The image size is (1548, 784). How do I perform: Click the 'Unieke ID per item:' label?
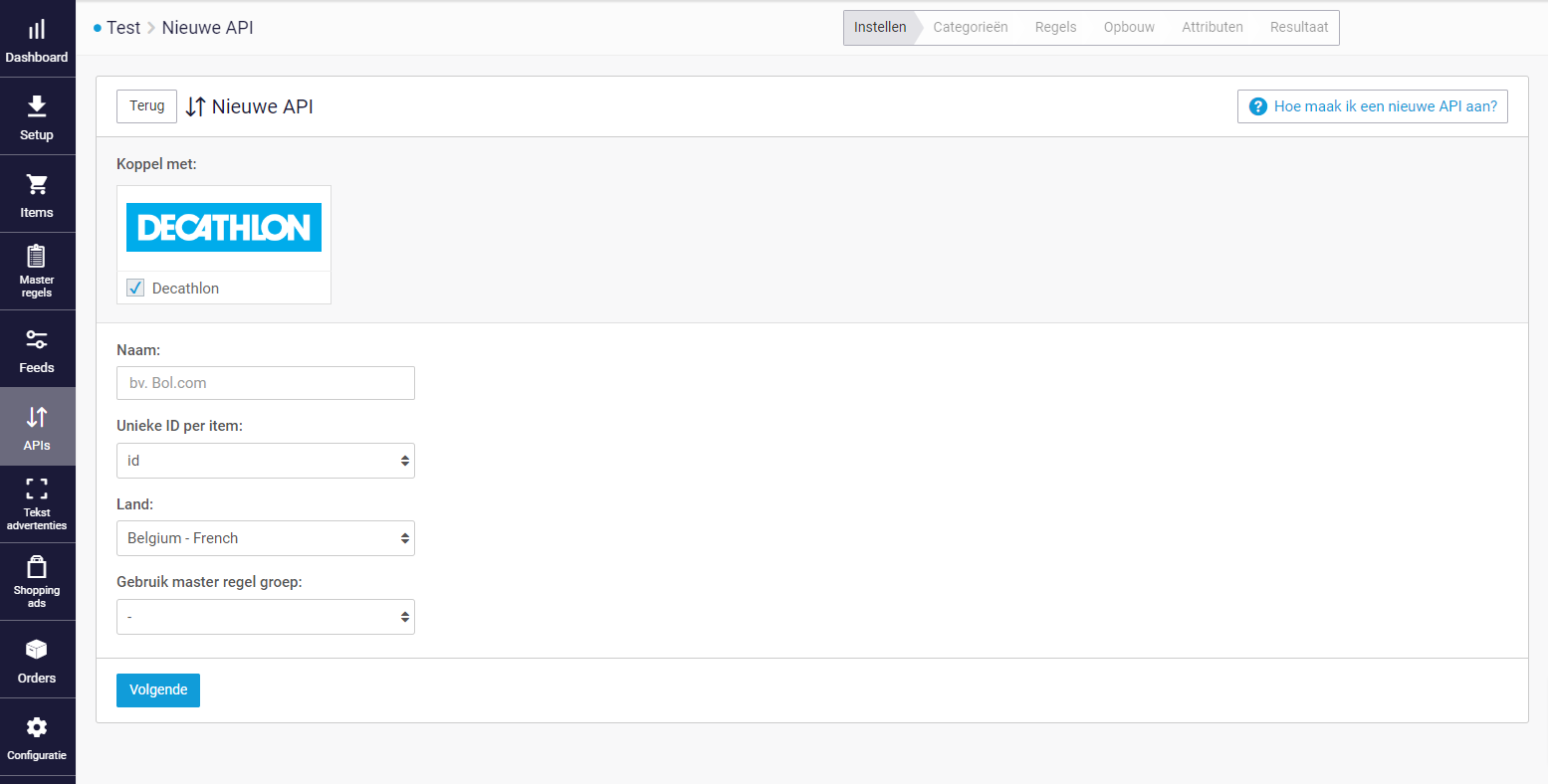(x=179, y=426)
